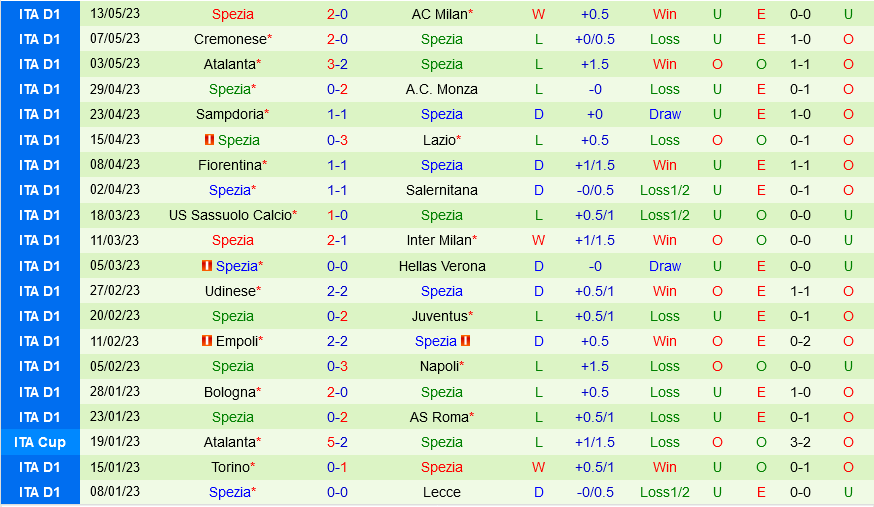Open the Inter Milan team page
The height and width of the screenshot is (507, 874).
coord(439,240)
